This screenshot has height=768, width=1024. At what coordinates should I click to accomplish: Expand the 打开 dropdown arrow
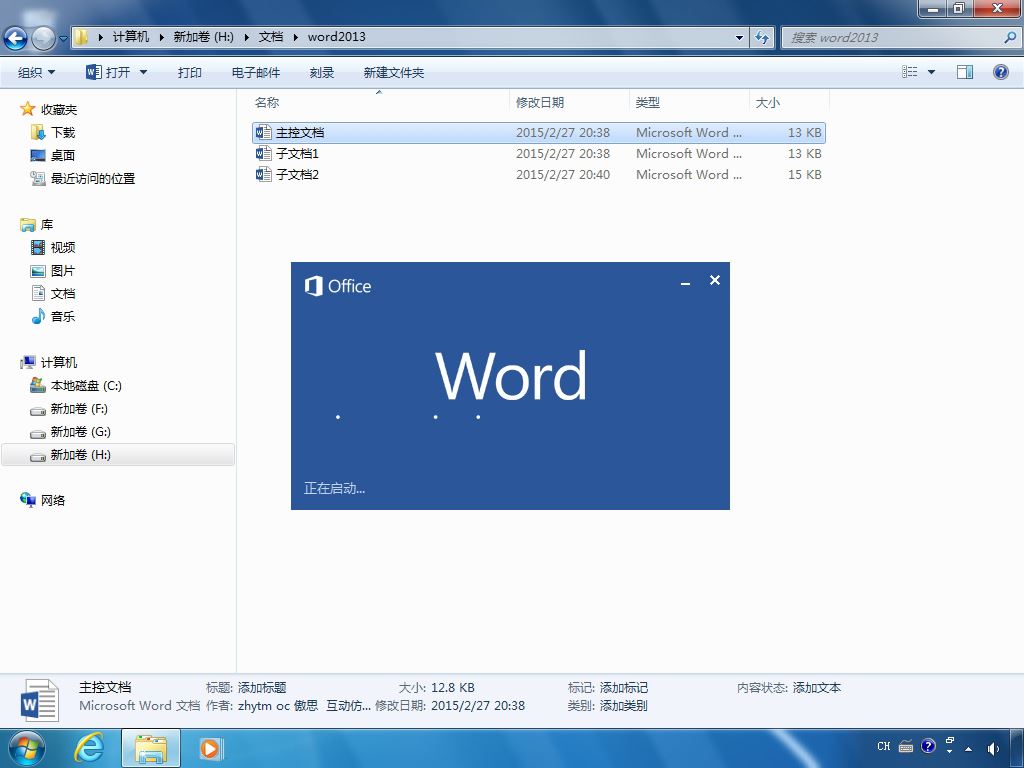(143, 72)
